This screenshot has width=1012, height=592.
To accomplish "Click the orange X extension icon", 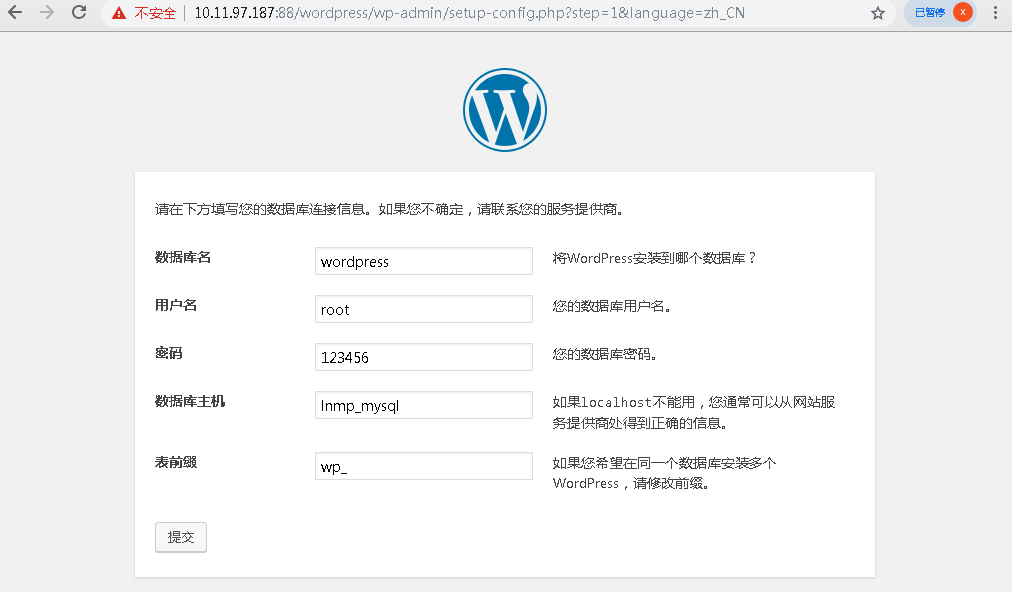I will pyautogui.click(x=962, y=12).
